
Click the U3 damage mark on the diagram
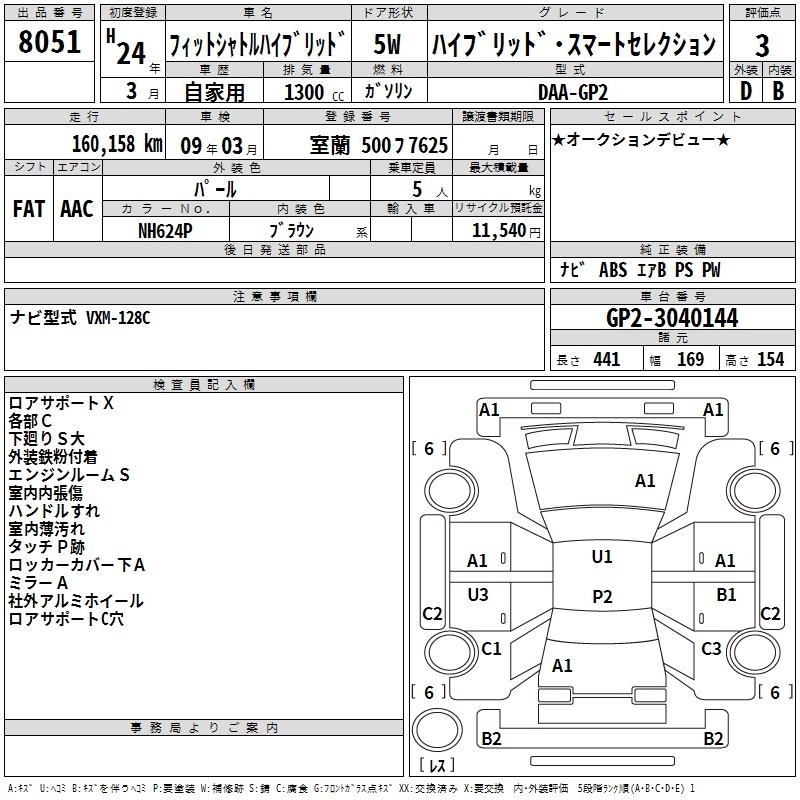click(478, 595)
